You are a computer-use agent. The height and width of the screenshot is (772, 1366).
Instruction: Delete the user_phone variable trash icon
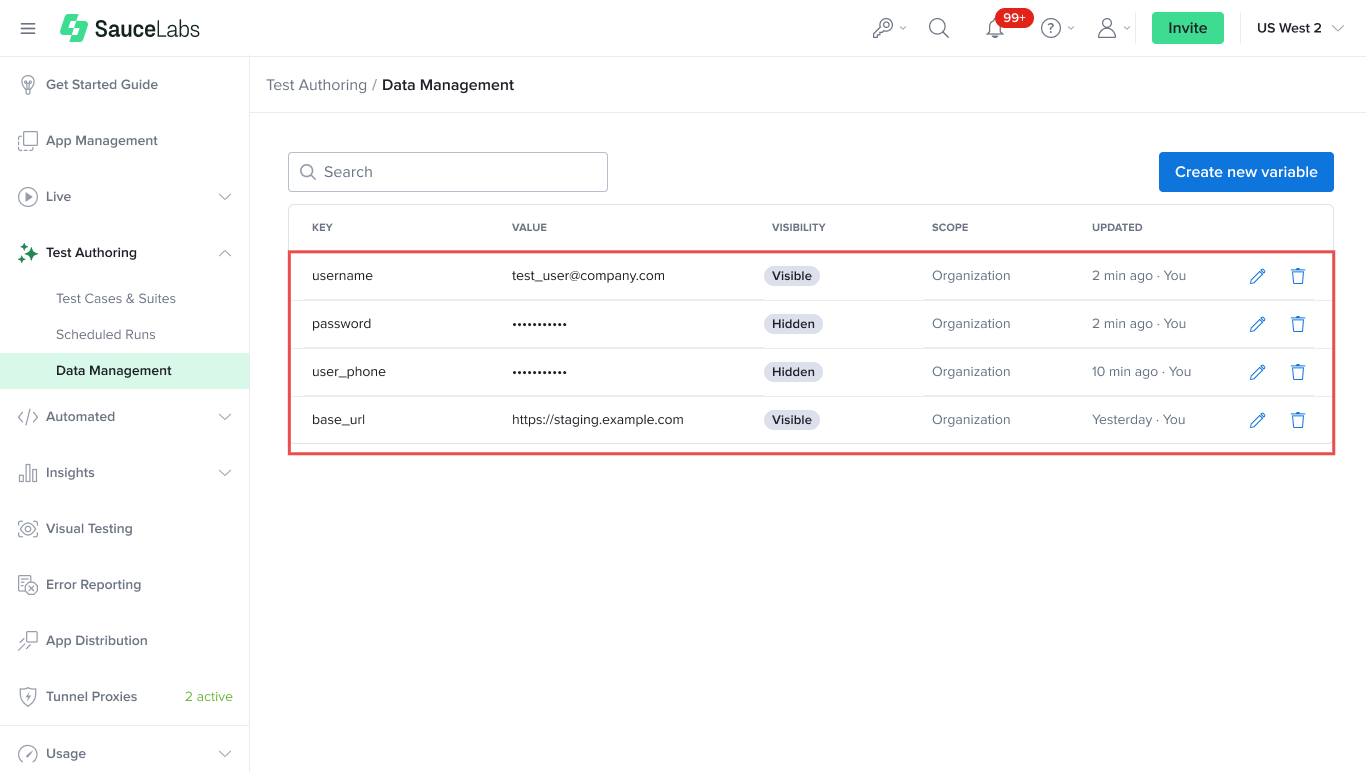1298,372
